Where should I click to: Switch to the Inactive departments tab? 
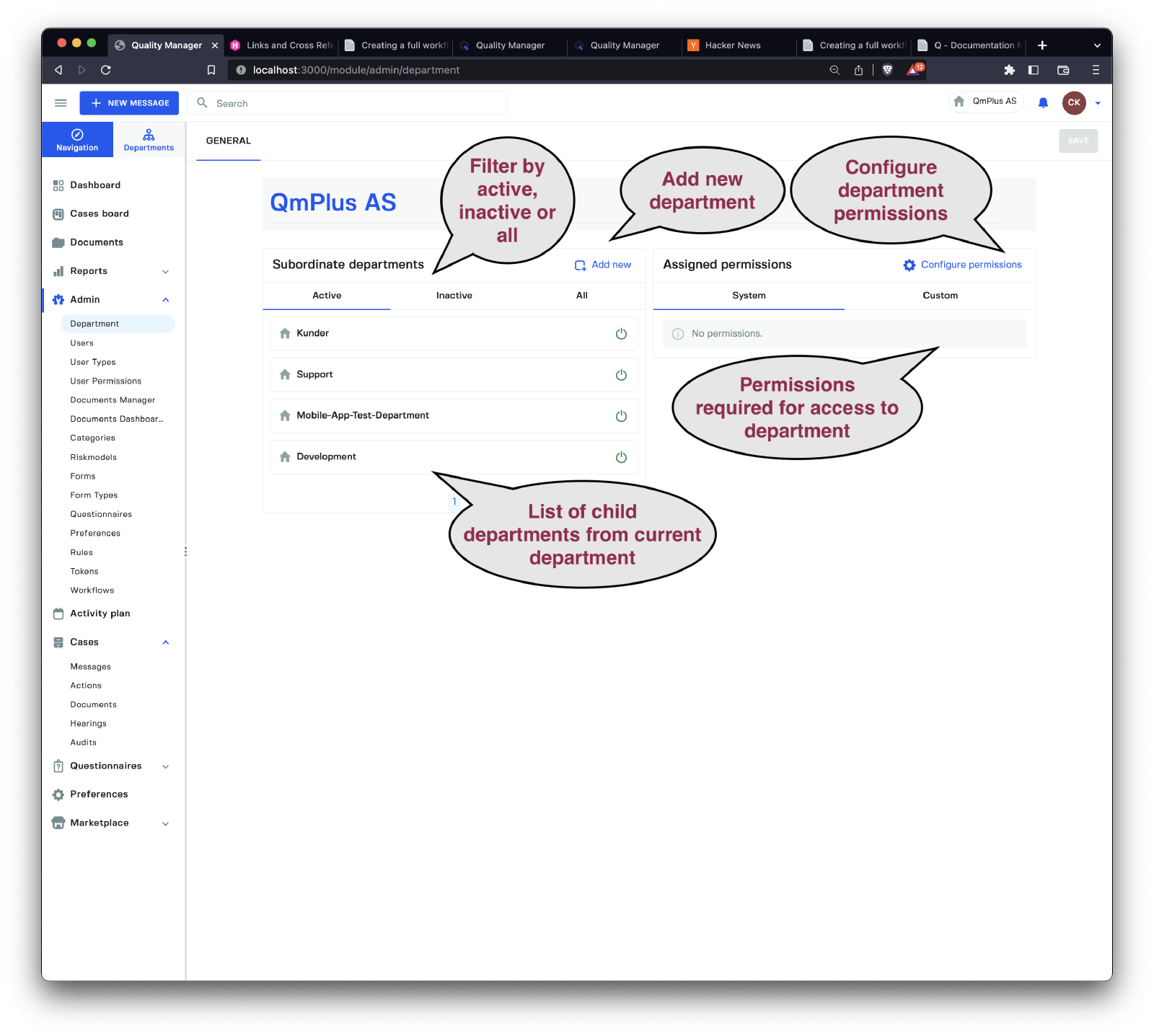pos(454,296)
